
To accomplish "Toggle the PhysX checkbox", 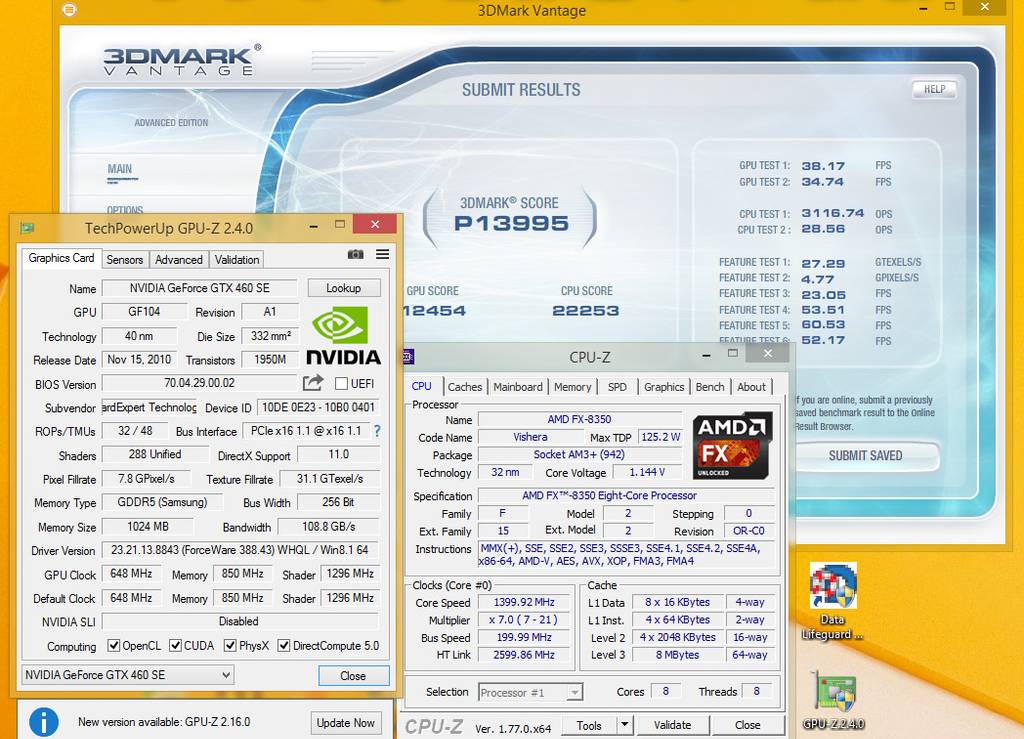I will [x=231, y=646].
